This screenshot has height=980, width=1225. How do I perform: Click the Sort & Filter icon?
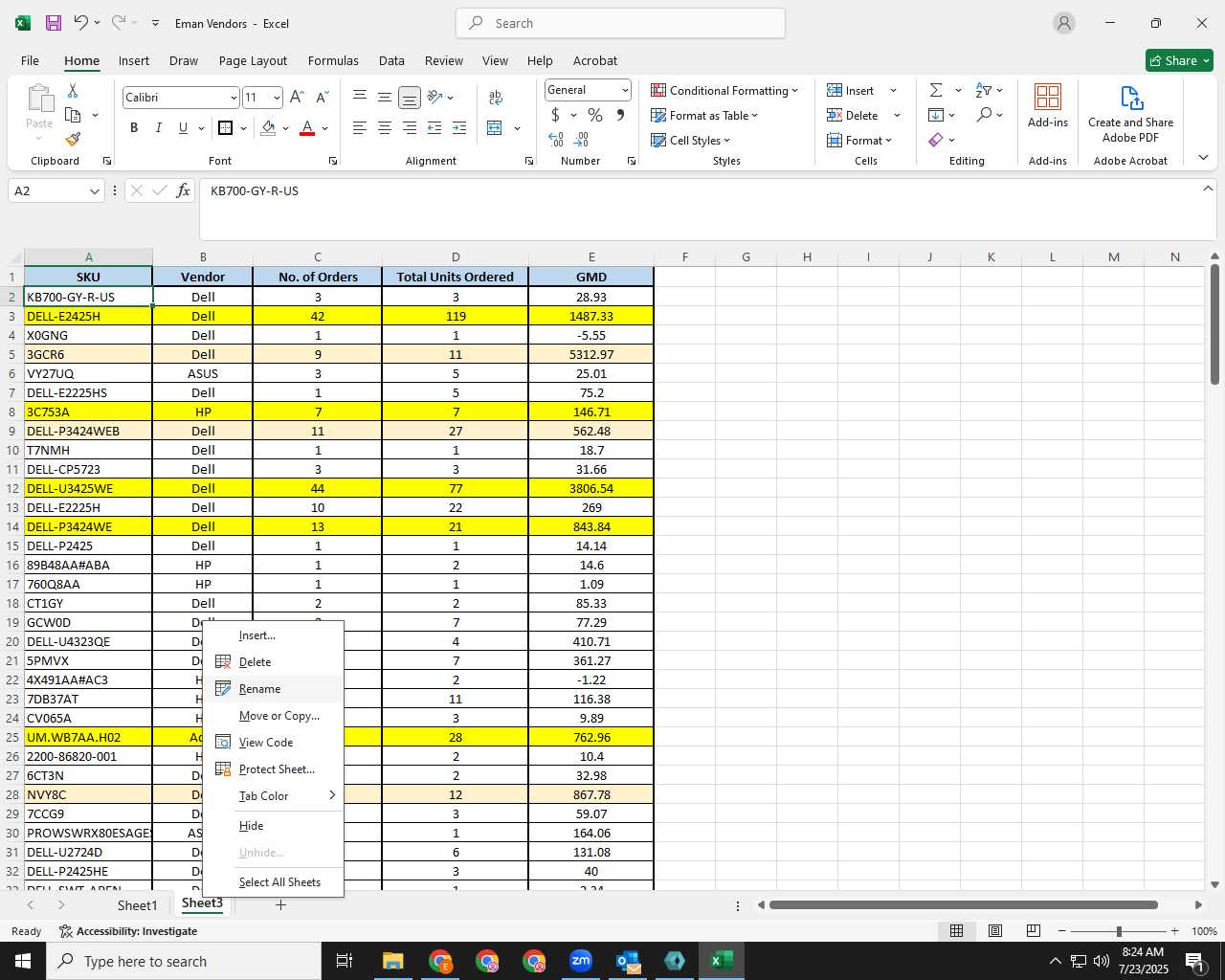(984, 90)
